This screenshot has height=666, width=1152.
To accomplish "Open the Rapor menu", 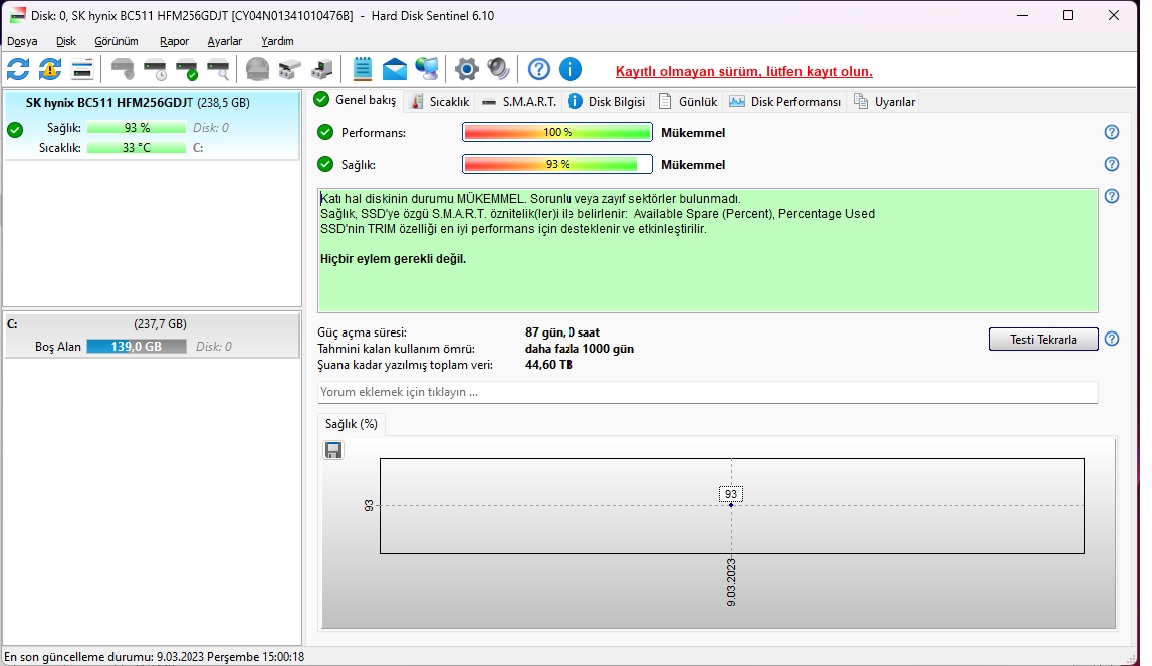I will click(174, 41).
